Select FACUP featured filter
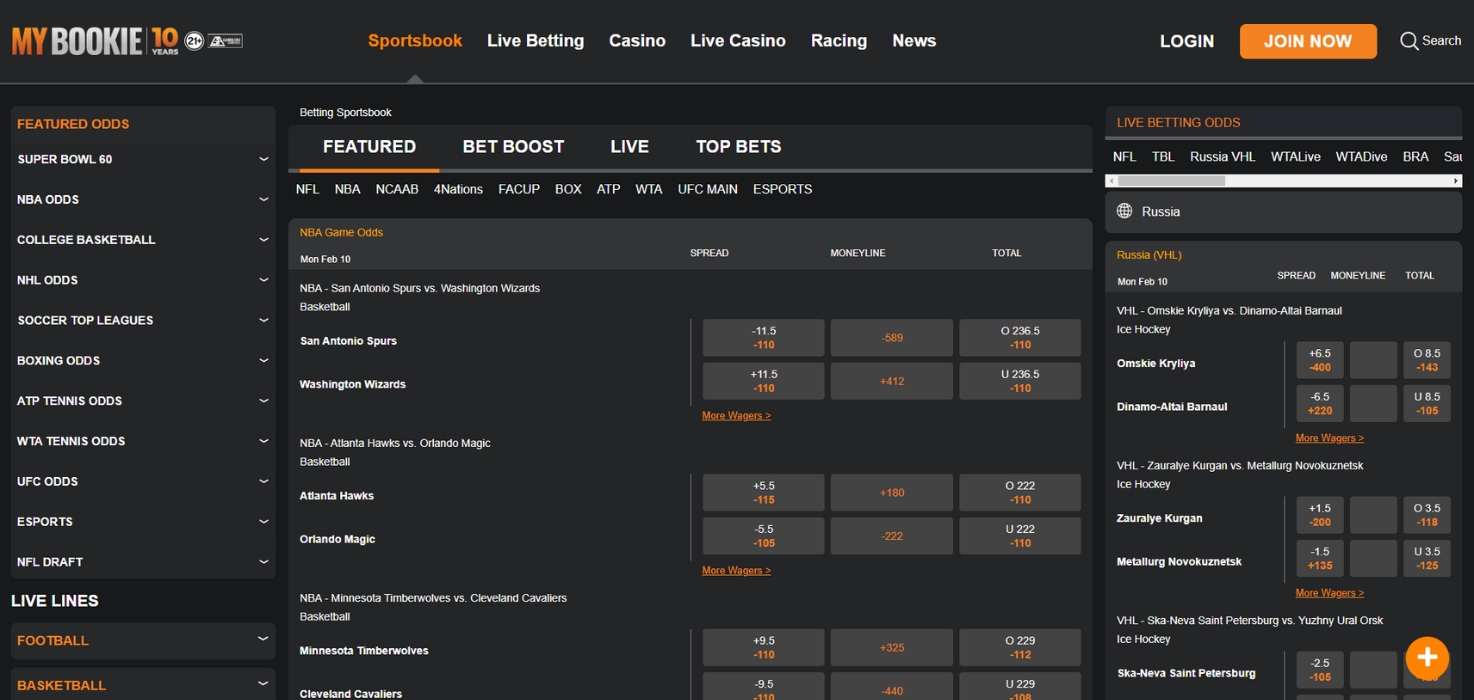 (519, 189)
